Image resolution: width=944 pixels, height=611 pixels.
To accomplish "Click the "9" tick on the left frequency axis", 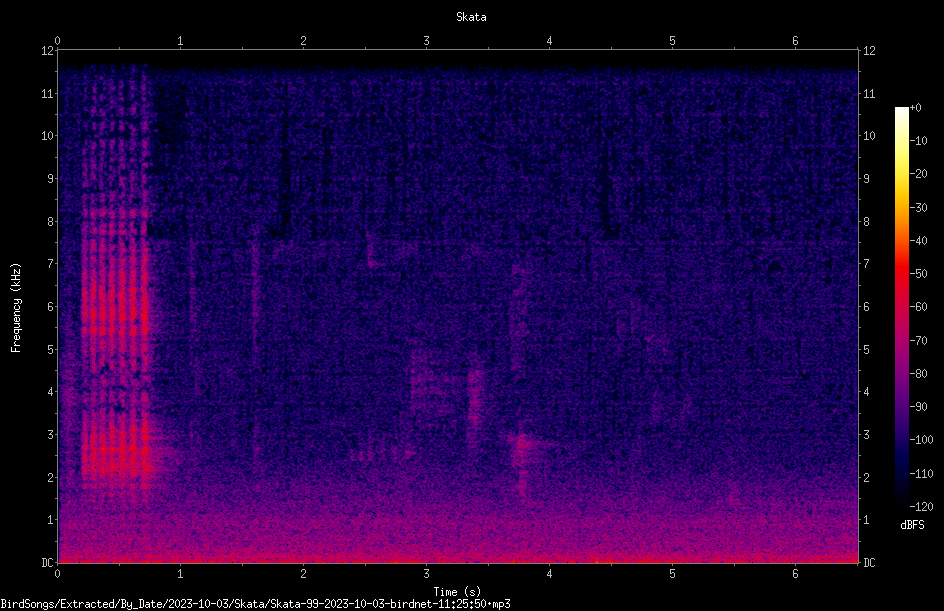I will (50, 179).
